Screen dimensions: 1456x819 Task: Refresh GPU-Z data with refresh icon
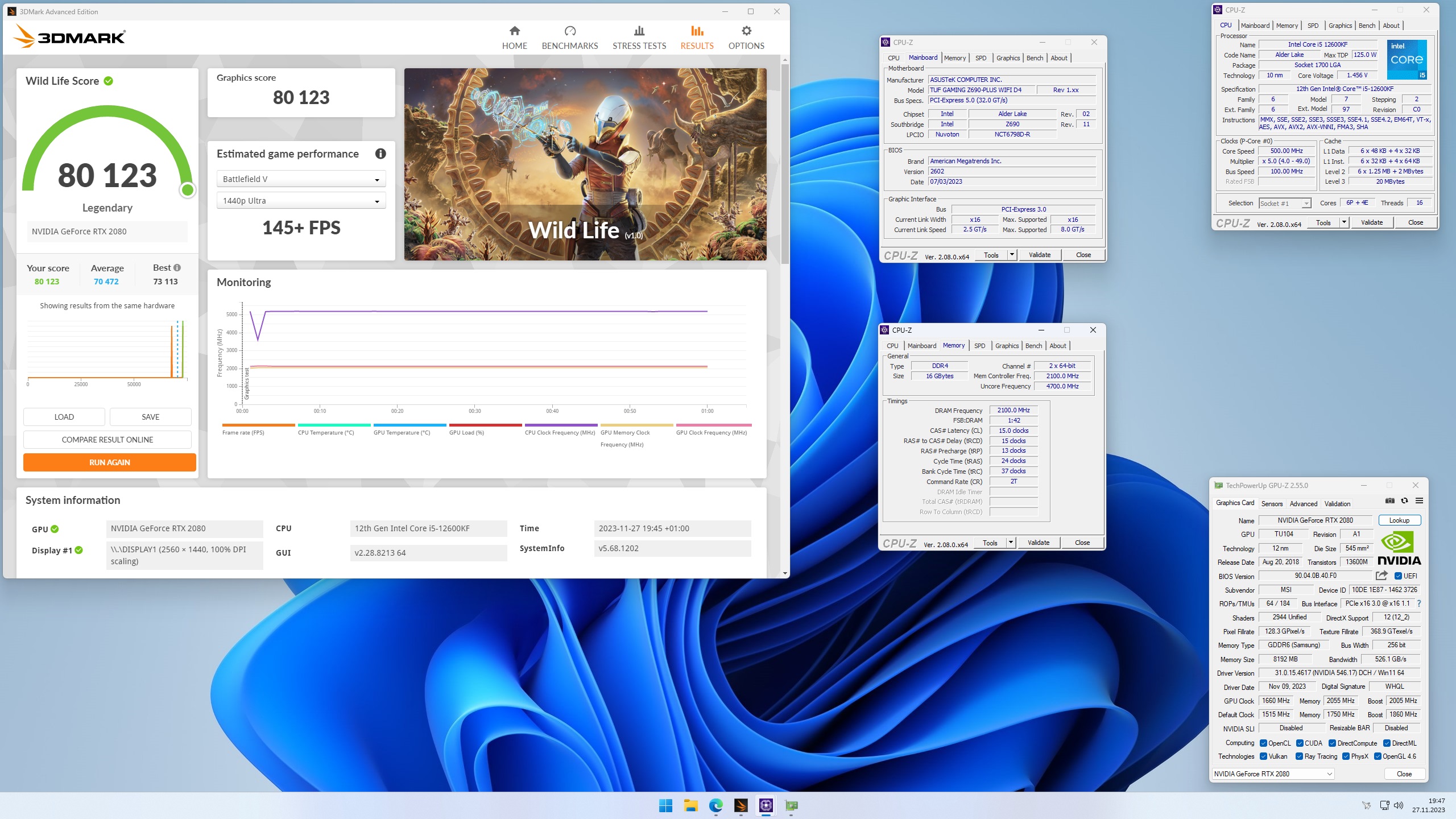click(1404, 500)
